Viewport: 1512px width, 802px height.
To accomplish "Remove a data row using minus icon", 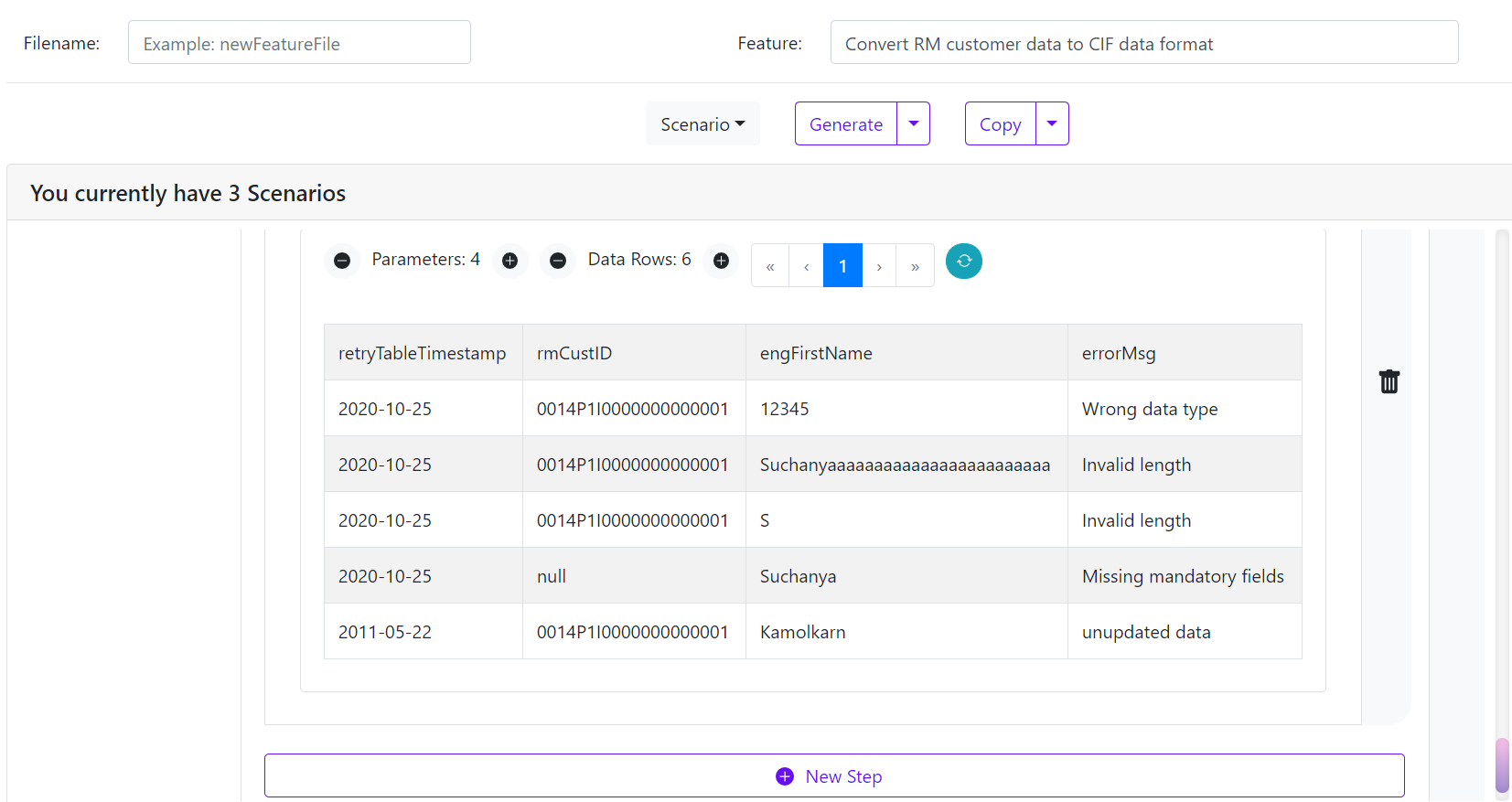I will 558,261.
